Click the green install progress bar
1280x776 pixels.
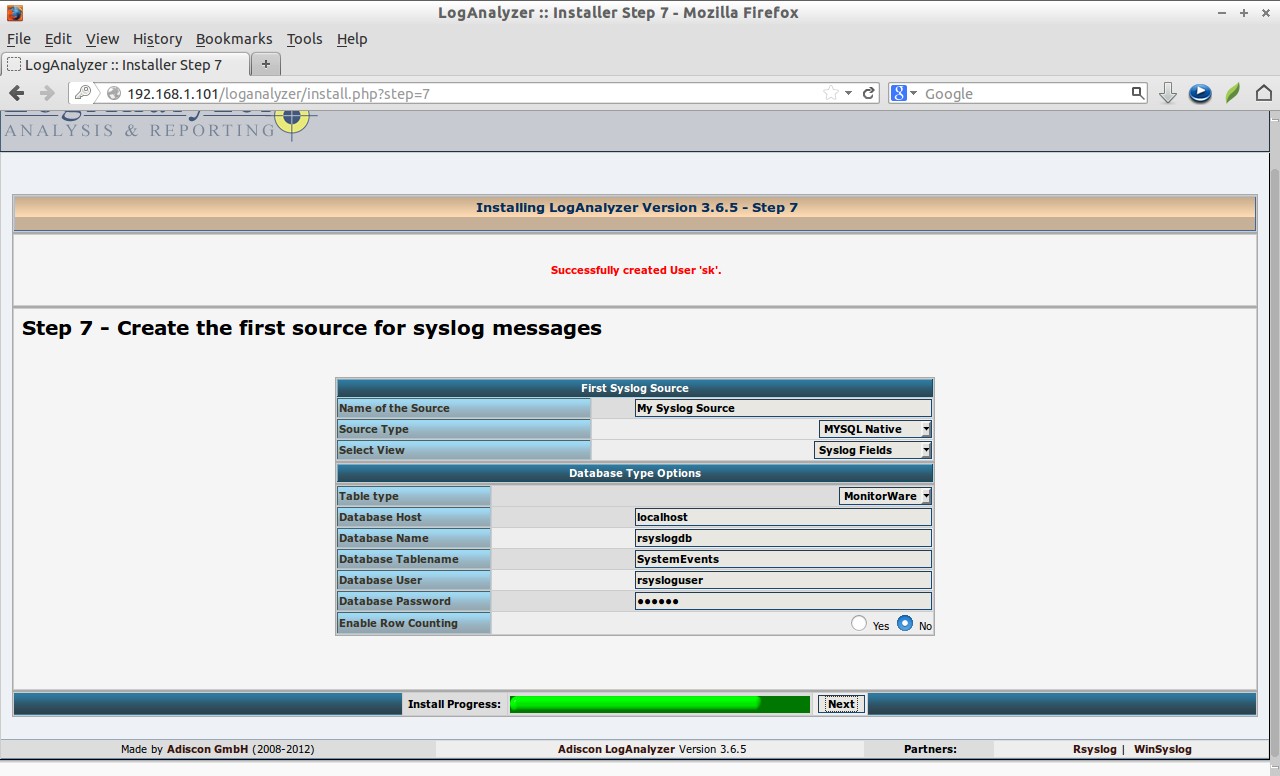click(660, 704)
